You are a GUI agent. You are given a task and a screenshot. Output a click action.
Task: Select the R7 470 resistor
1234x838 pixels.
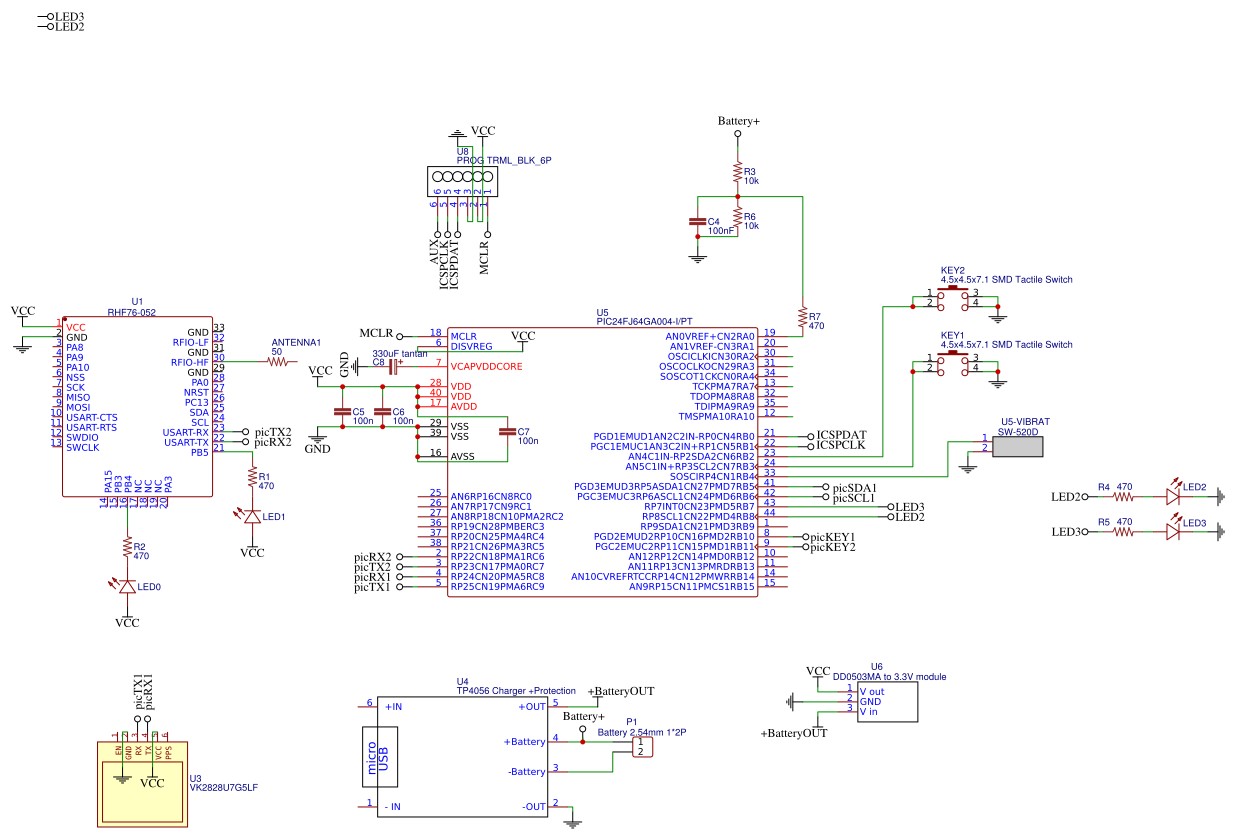(802, 318)
